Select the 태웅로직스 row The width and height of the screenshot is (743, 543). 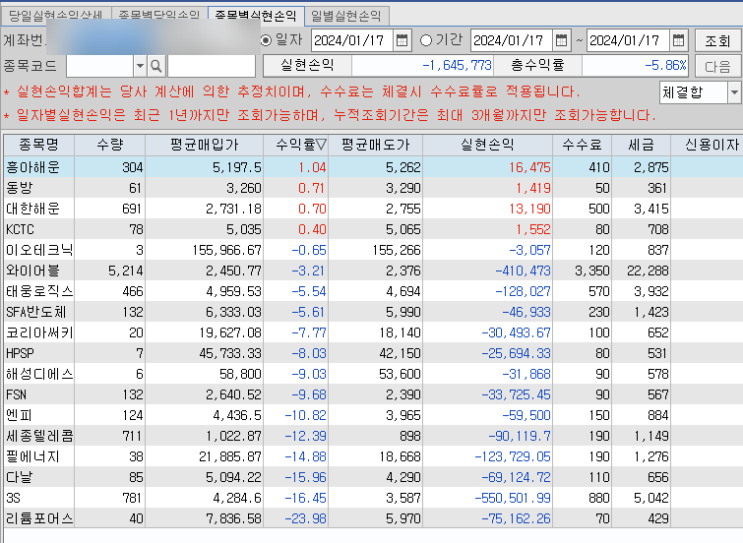click(373, 291)
